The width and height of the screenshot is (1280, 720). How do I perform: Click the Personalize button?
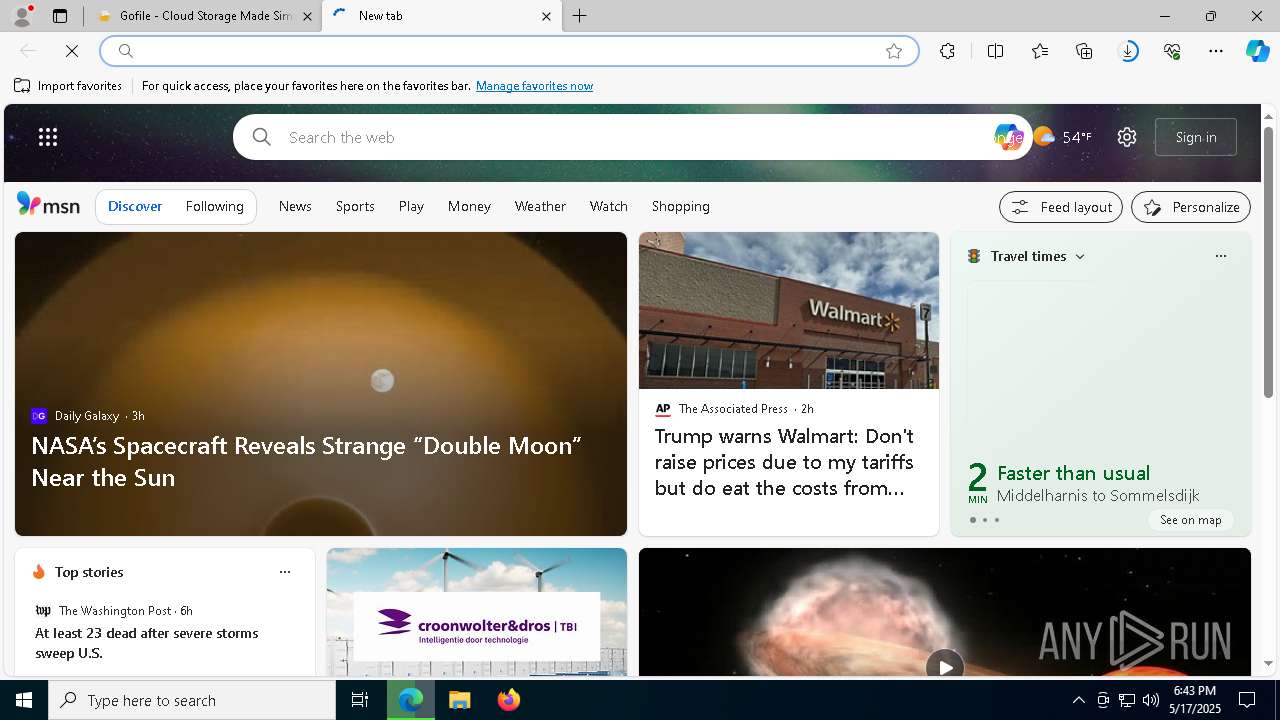click(x=1191, y=207)
